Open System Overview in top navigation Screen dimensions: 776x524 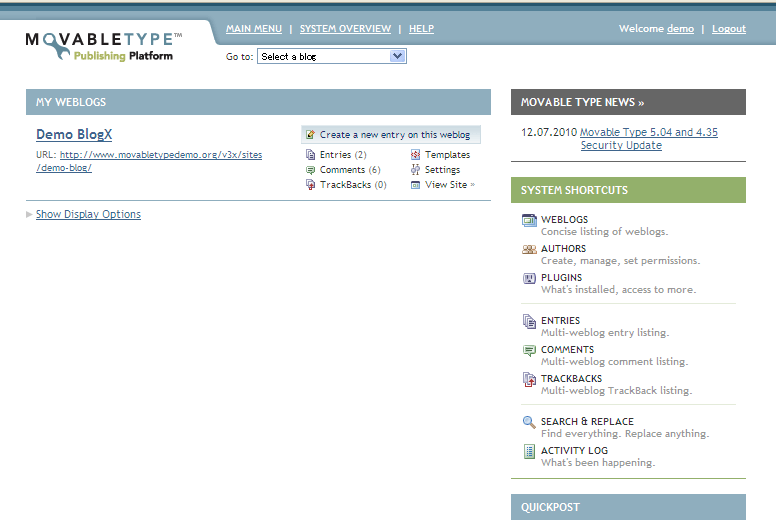[x=345, y=29]
